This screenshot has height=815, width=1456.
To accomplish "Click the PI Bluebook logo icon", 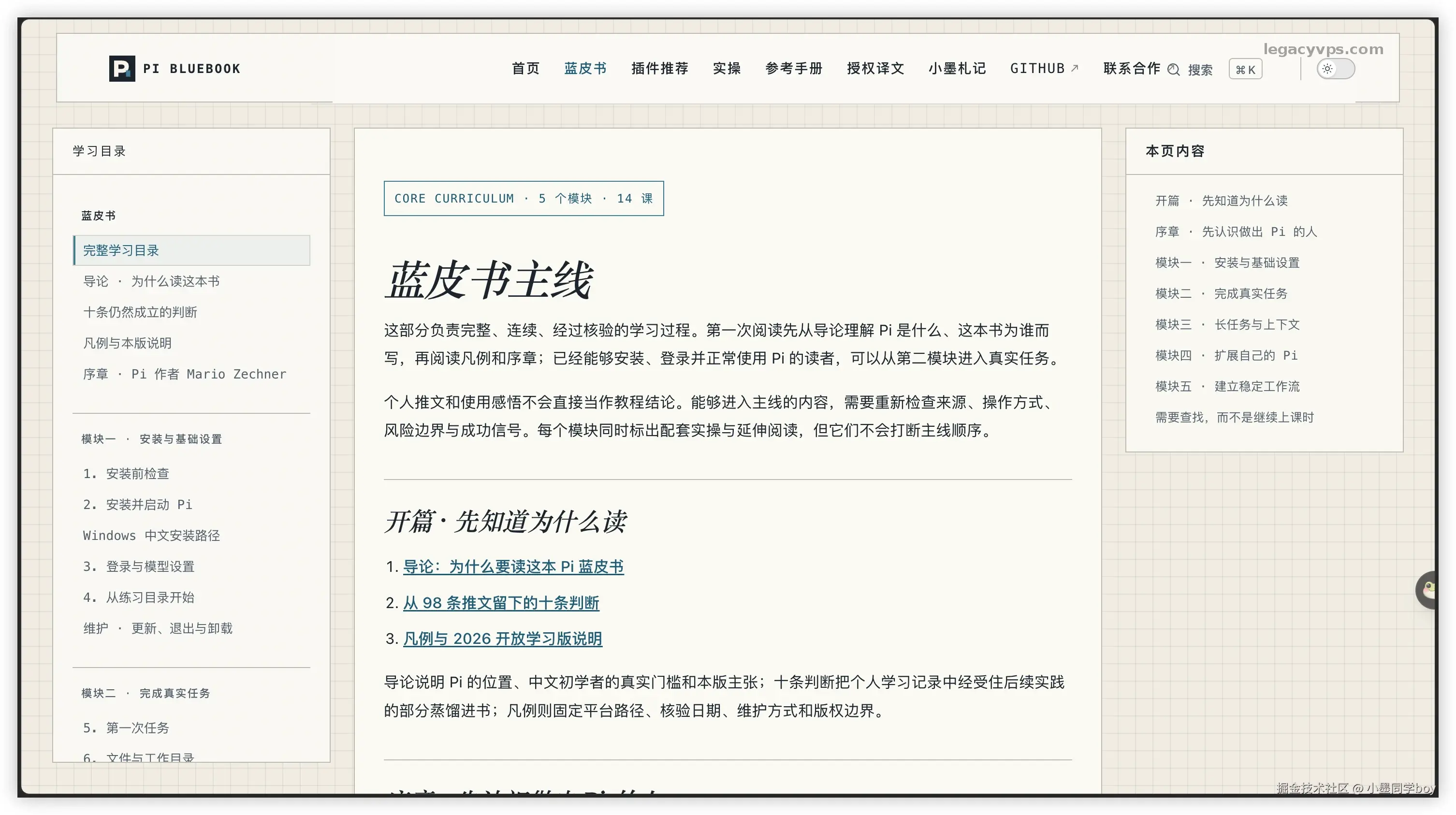I will coord(122,68).
